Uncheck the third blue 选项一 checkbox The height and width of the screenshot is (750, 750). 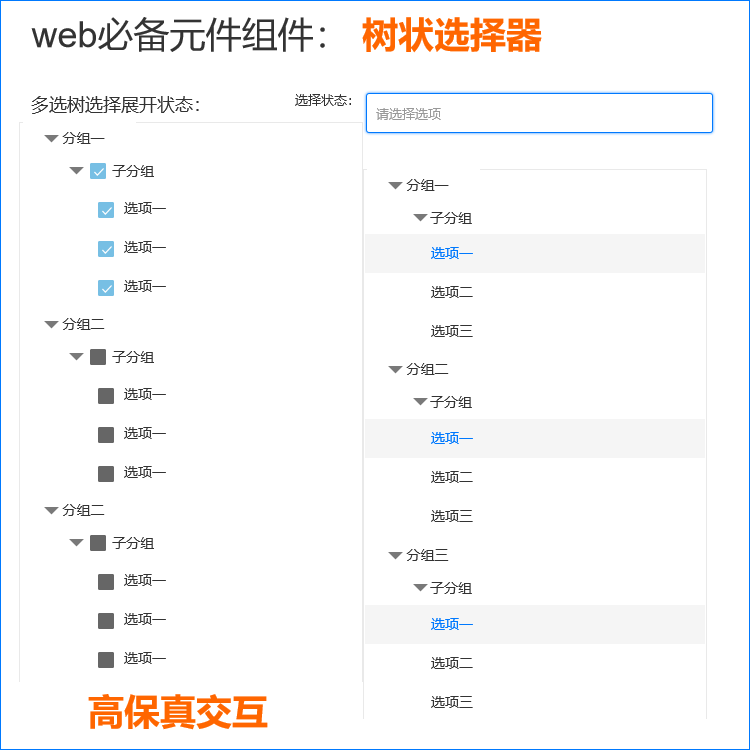point(106,287)
